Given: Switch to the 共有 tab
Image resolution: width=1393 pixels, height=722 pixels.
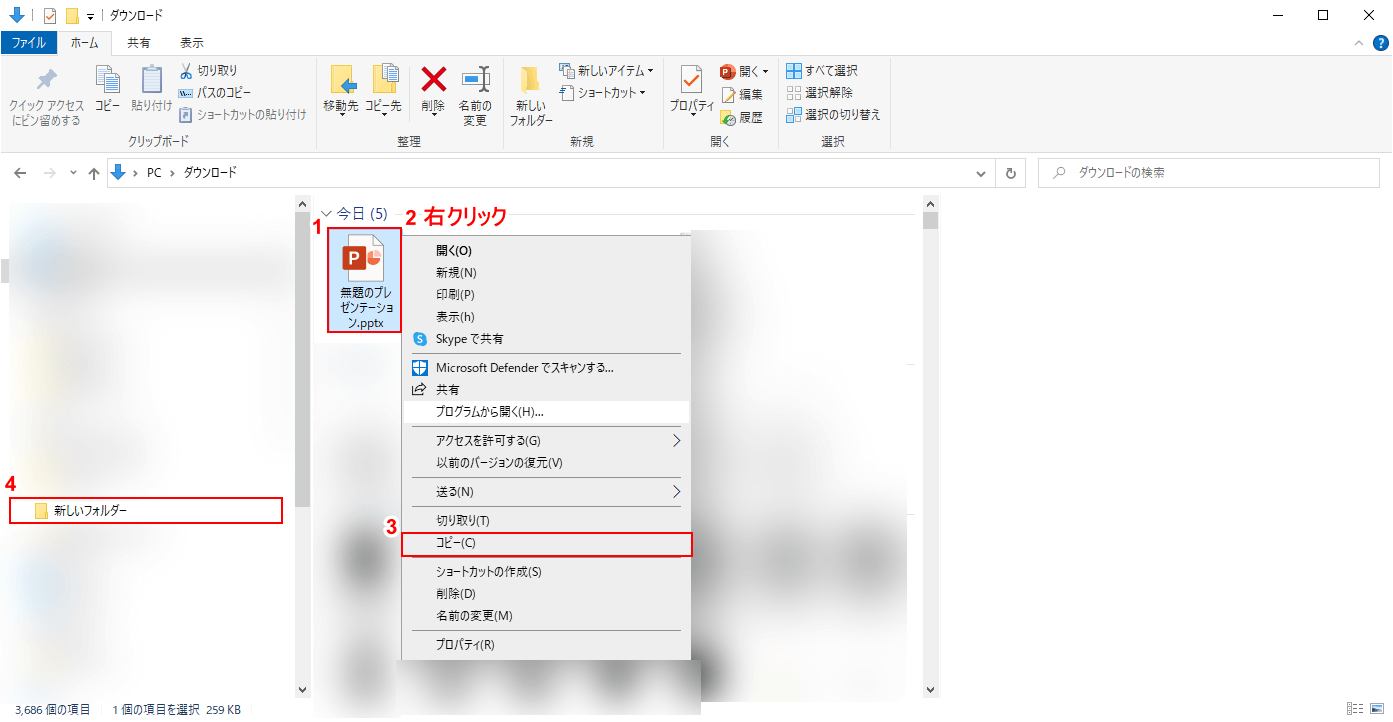Looking at the screenshot, I should (139, 43).
